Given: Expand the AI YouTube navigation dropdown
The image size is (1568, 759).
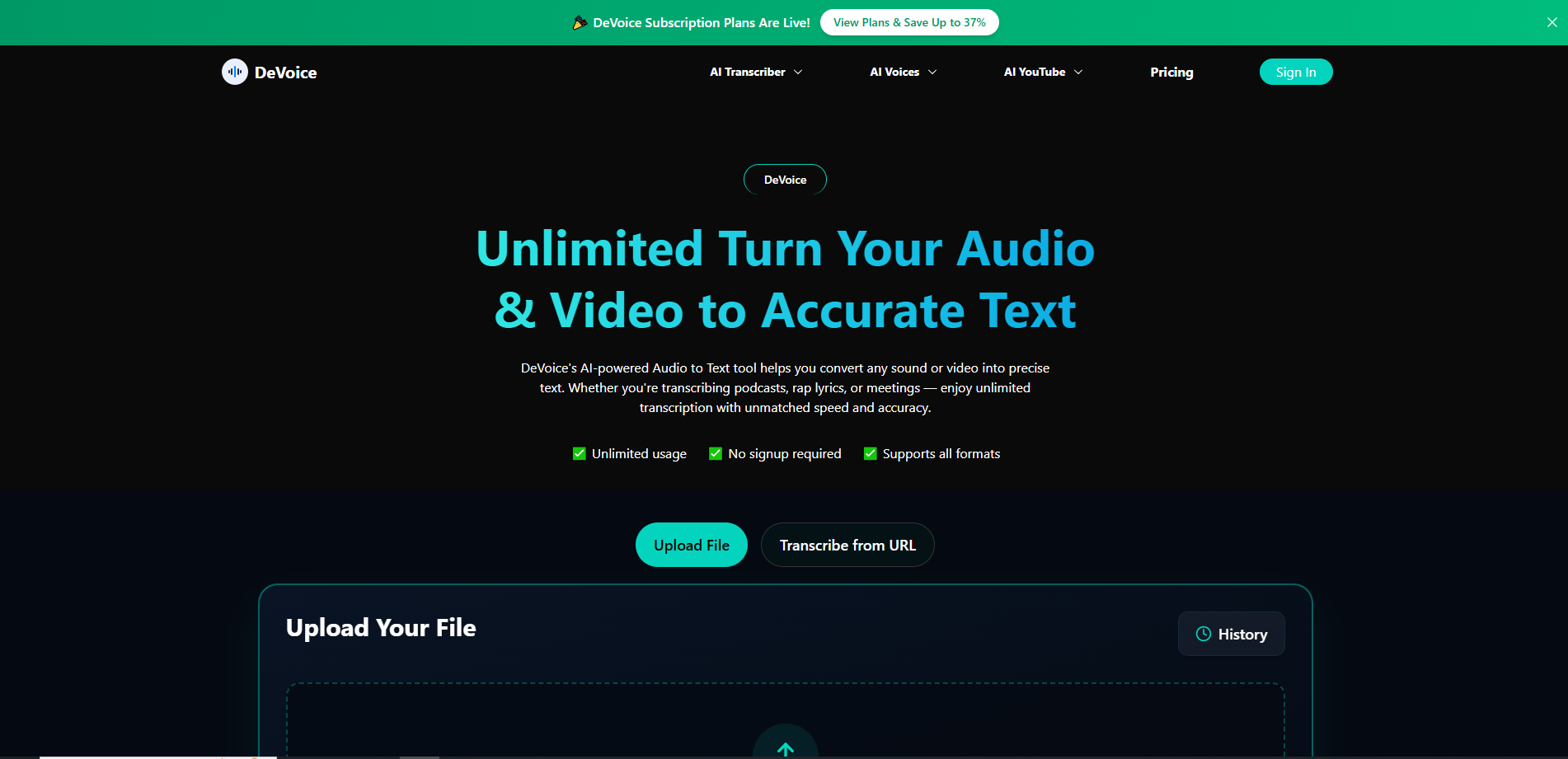Looking at the screenshot, I should click(x=1042, y=72).
